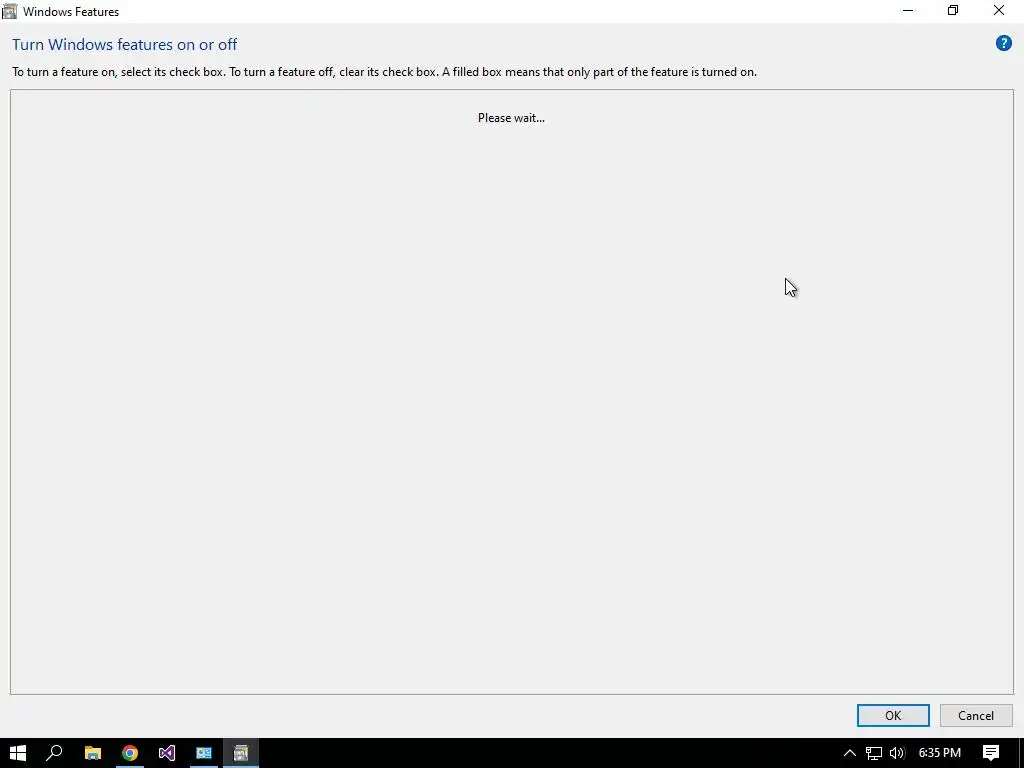Open the network status tray icon
Screen dimensions: 1024x768
[x=873, y=753]
